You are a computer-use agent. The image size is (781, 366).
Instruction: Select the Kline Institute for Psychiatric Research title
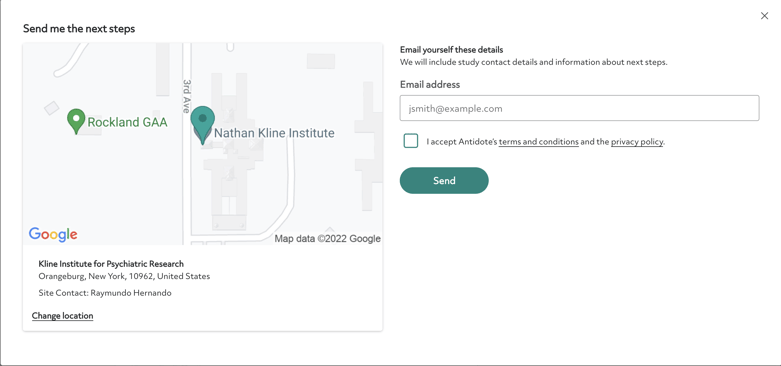coord(111,264)
